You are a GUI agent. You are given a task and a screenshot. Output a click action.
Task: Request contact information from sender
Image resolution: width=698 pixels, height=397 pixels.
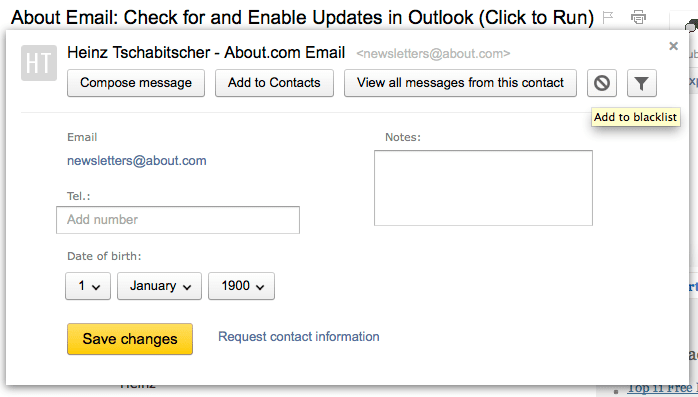click(299, 337)
